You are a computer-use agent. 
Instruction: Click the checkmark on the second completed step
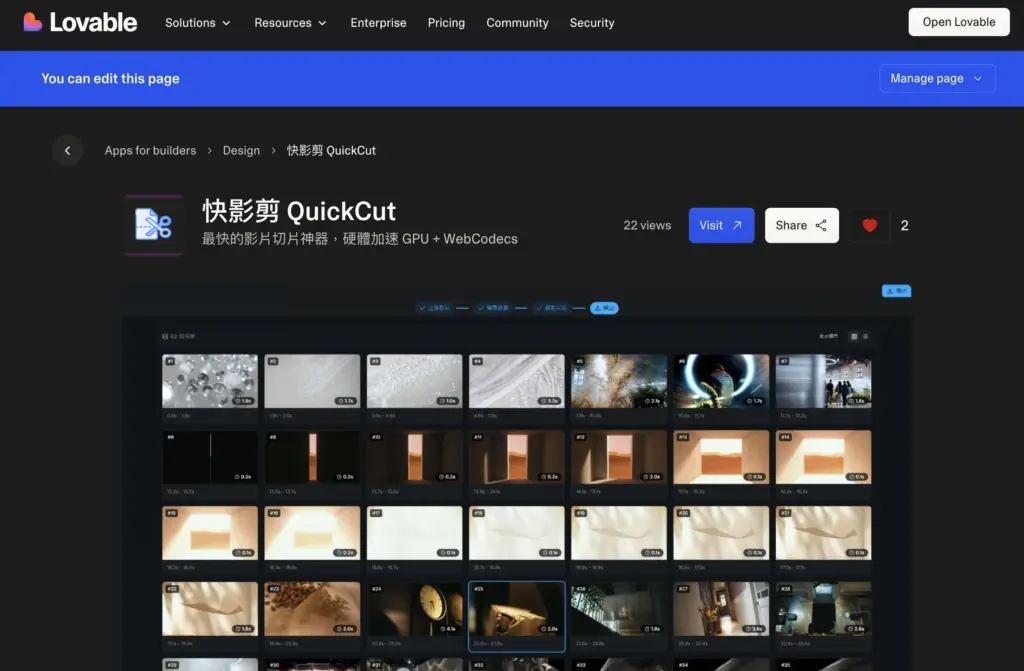[481, 308]
